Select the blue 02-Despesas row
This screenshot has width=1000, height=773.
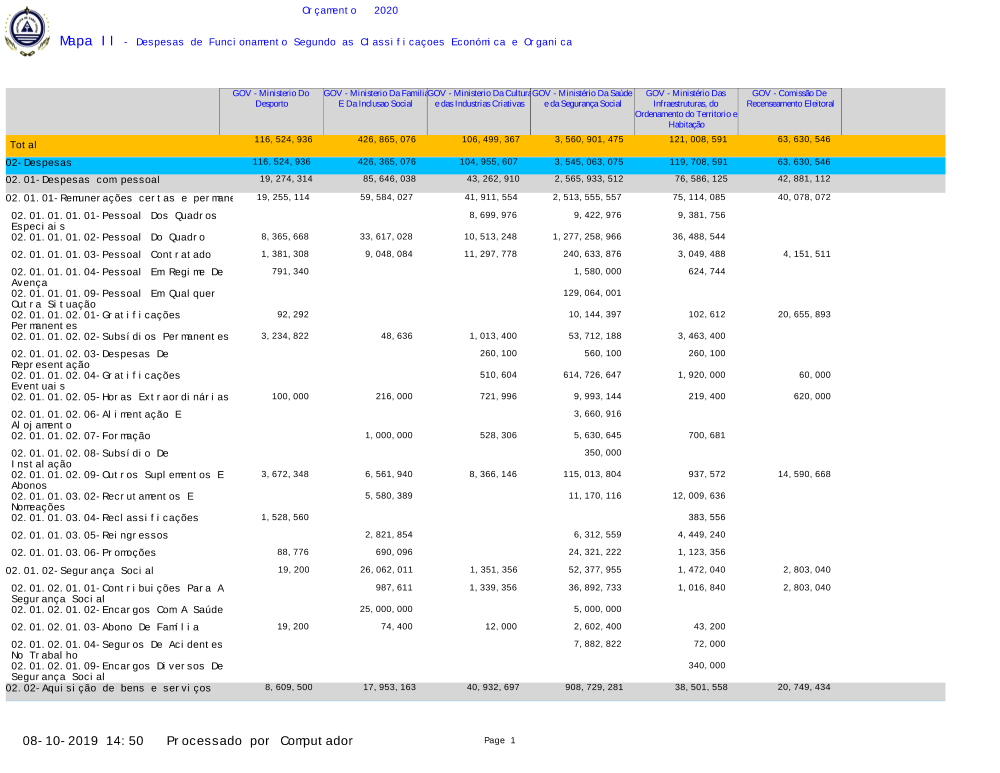[39, 162]
